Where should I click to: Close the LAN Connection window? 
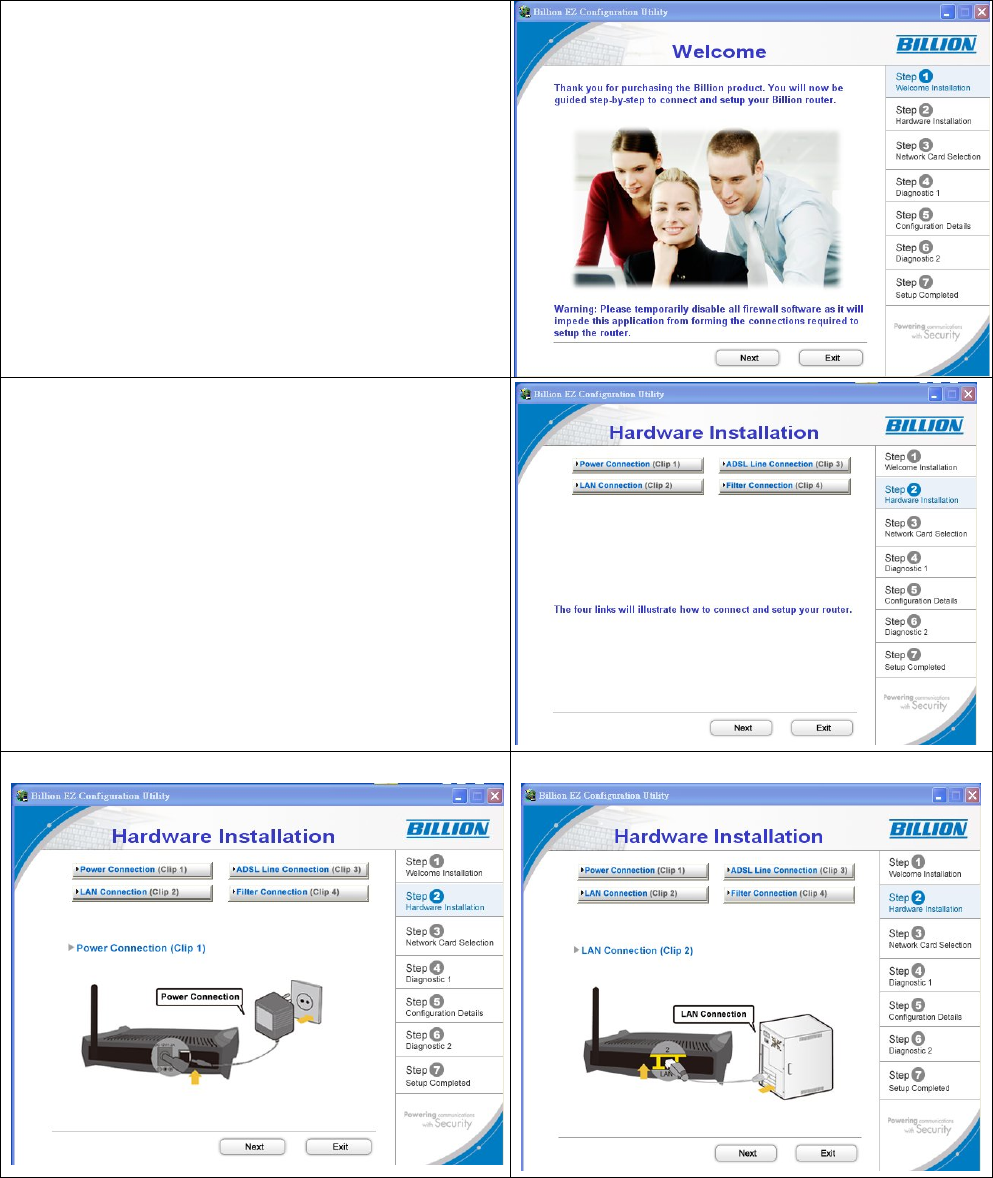click(972, 795)
